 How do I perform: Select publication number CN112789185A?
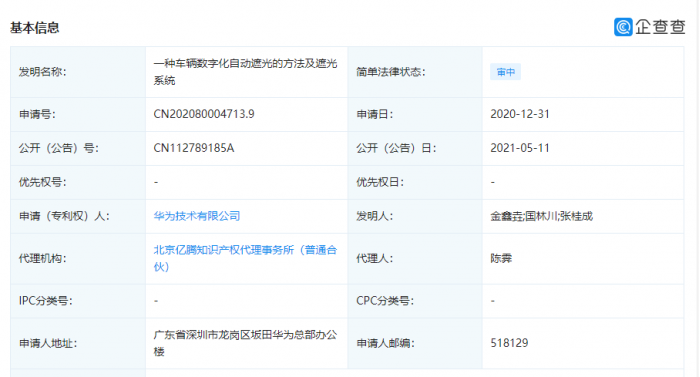tap(193, 148)
